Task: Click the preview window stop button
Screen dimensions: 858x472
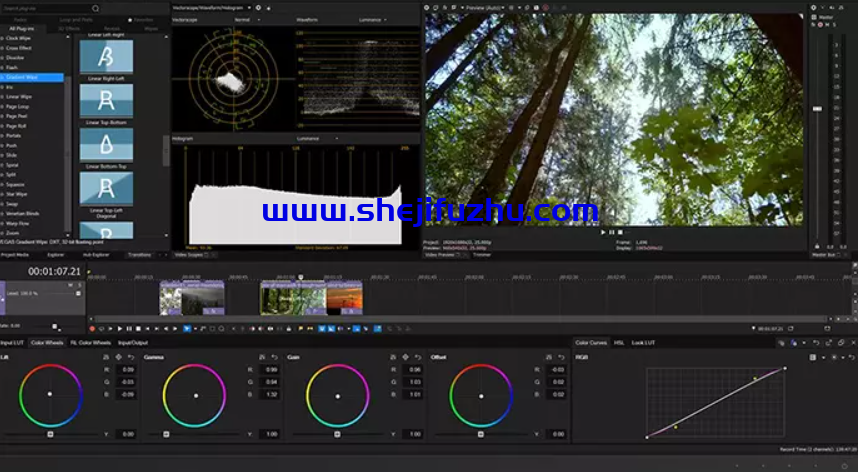Action: pos(620,232)
